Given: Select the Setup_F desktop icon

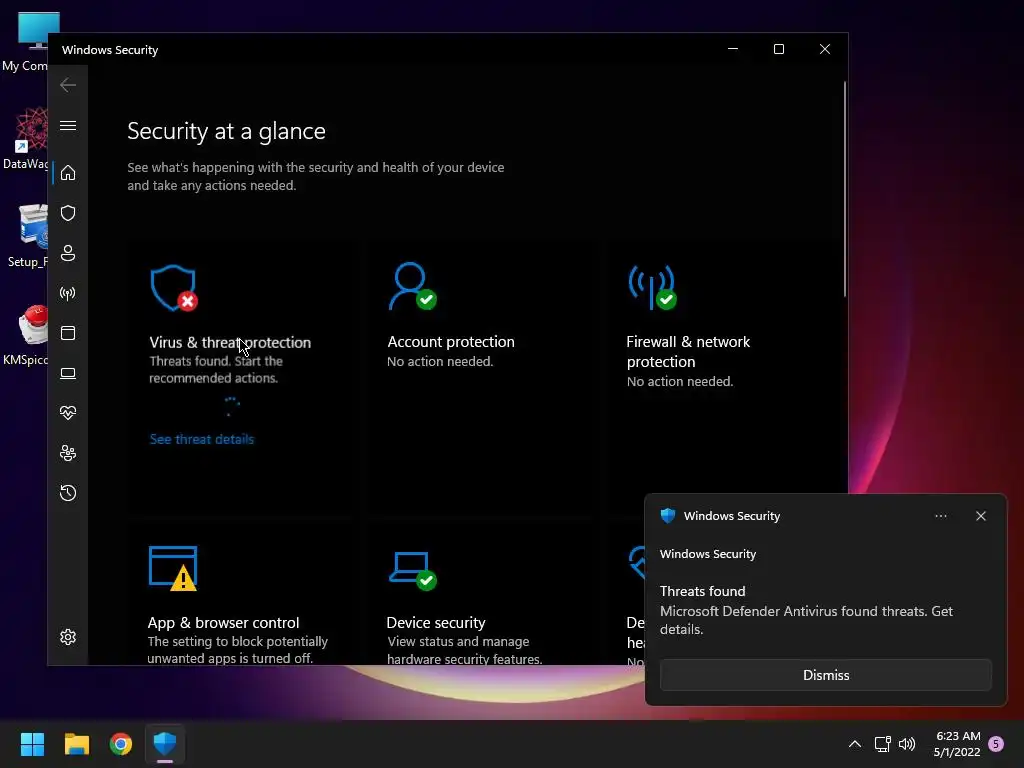Looking at the screenshot, I should [x=25, y=236].
